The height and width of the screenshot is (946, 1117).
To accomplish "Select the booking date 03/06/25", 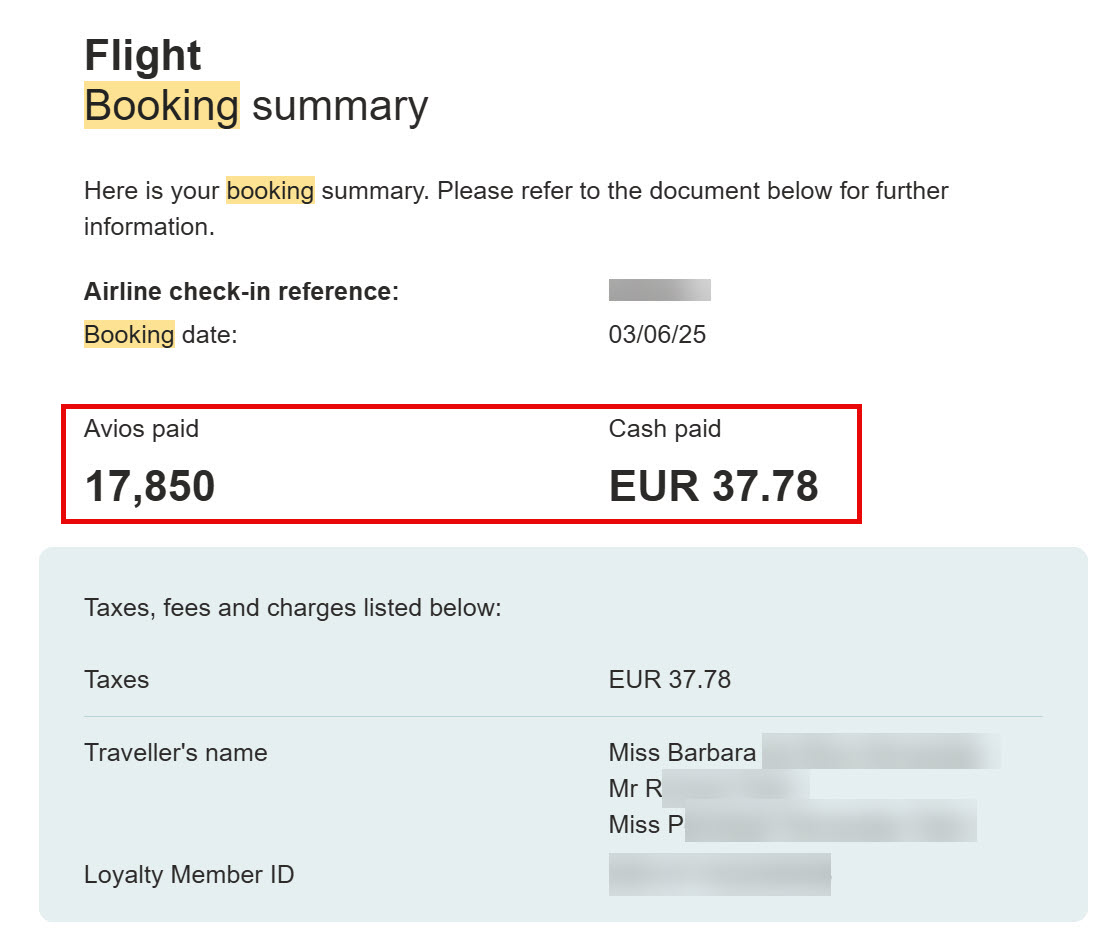I will 657,334.
